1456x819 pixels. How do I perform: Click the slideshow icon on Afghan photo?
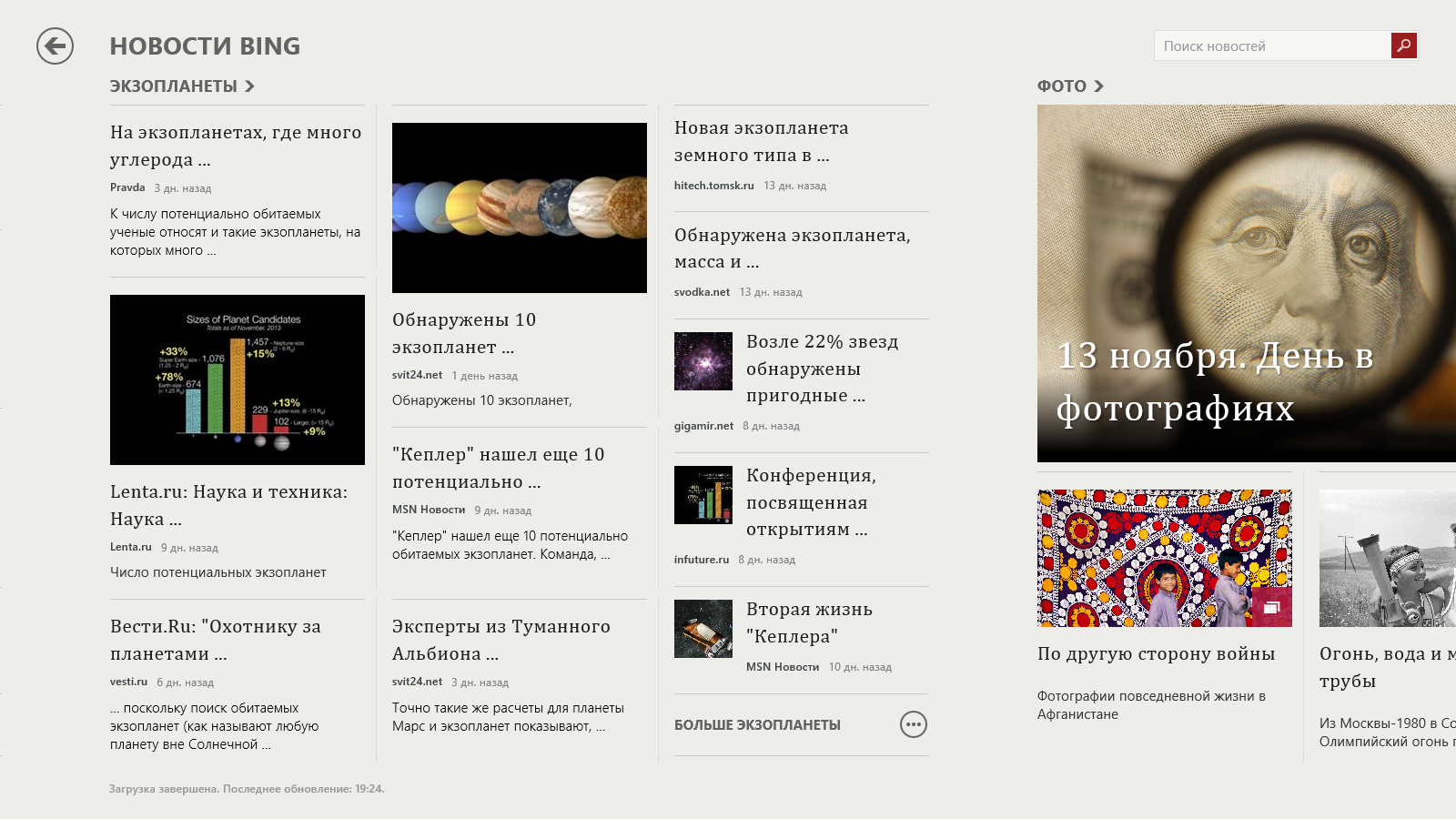point(1271,606)
